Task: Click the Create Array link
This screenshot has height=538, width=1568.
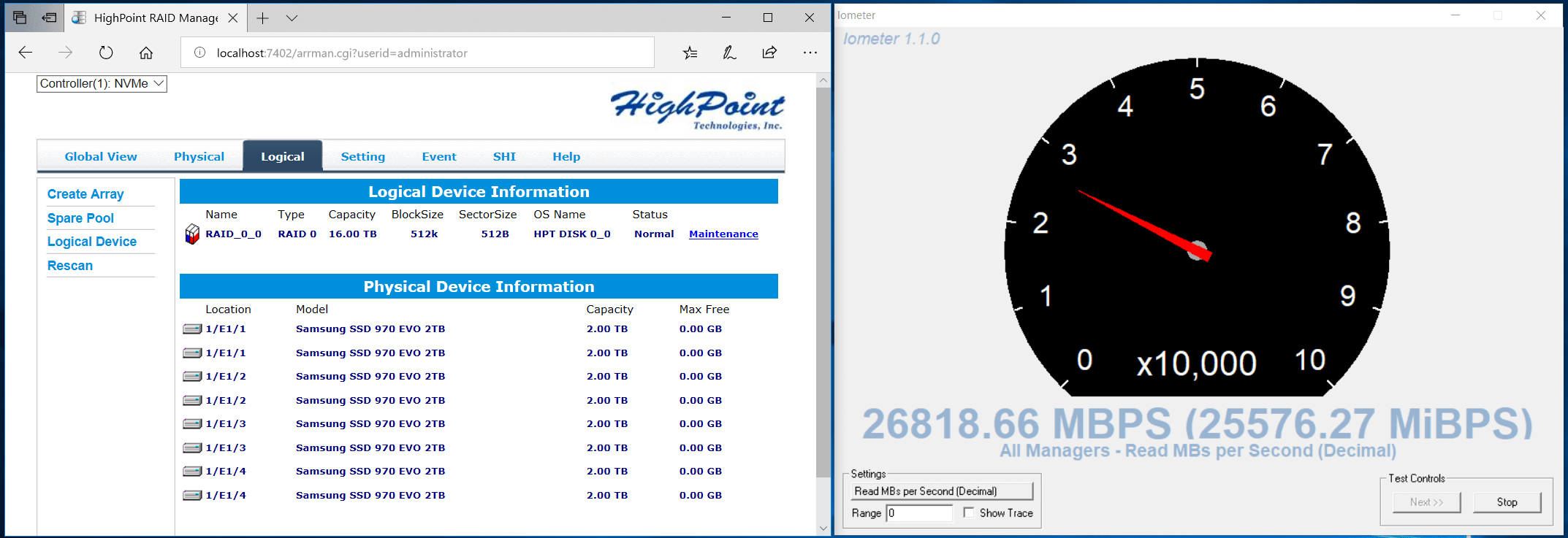Action: click(x=85, y=194)
